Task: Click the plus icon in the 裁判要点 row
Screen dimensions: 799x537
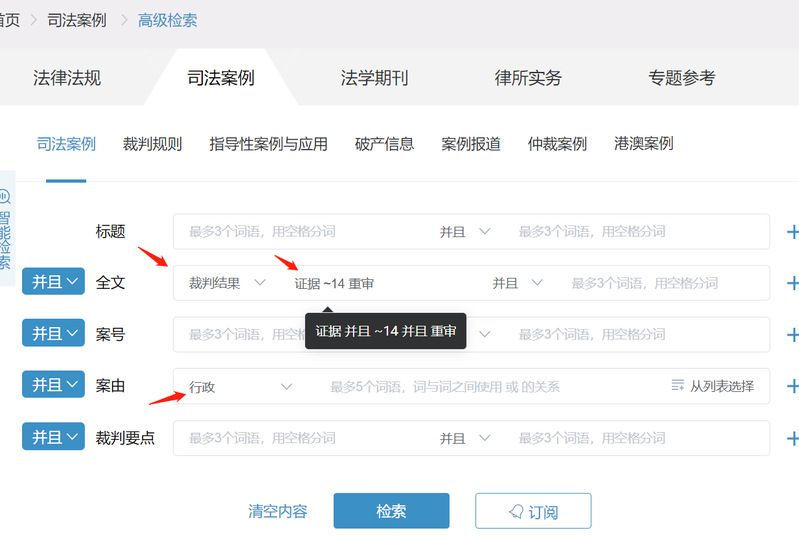Action: coord(792,438)
